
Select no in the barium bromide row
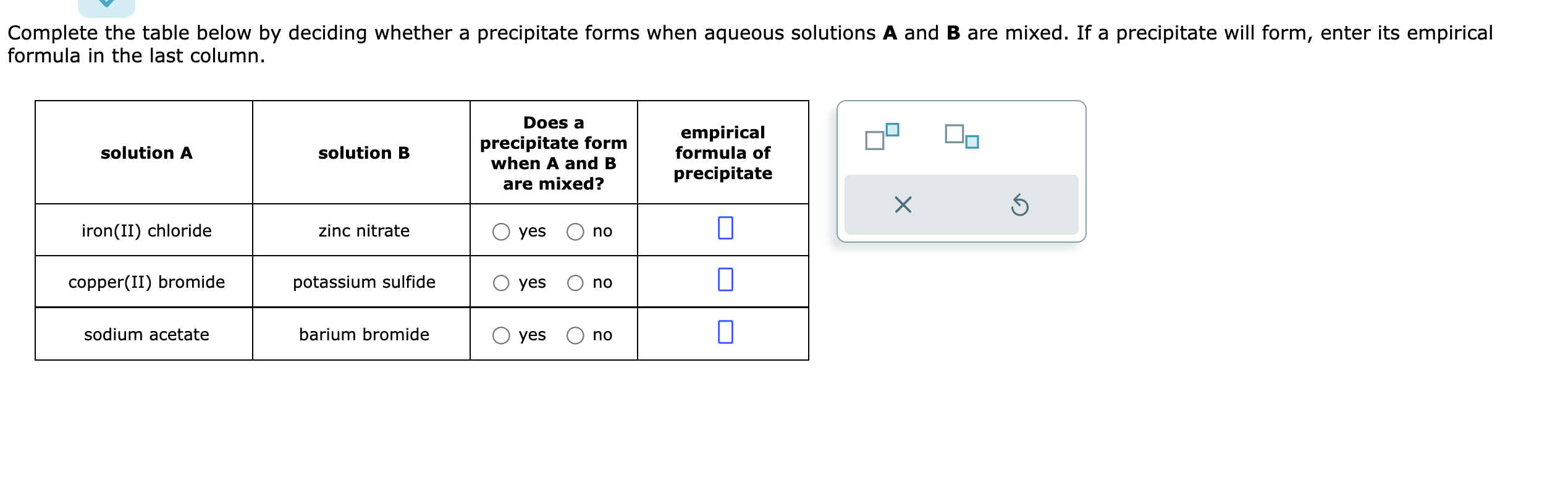click(576, 335)
